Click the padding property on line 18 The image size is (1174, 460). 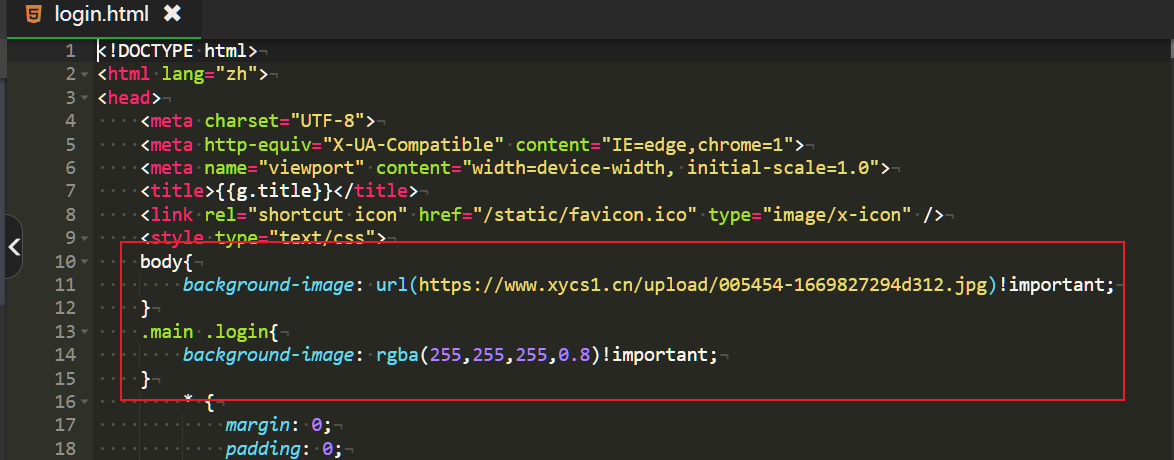[x=263, y=449]
